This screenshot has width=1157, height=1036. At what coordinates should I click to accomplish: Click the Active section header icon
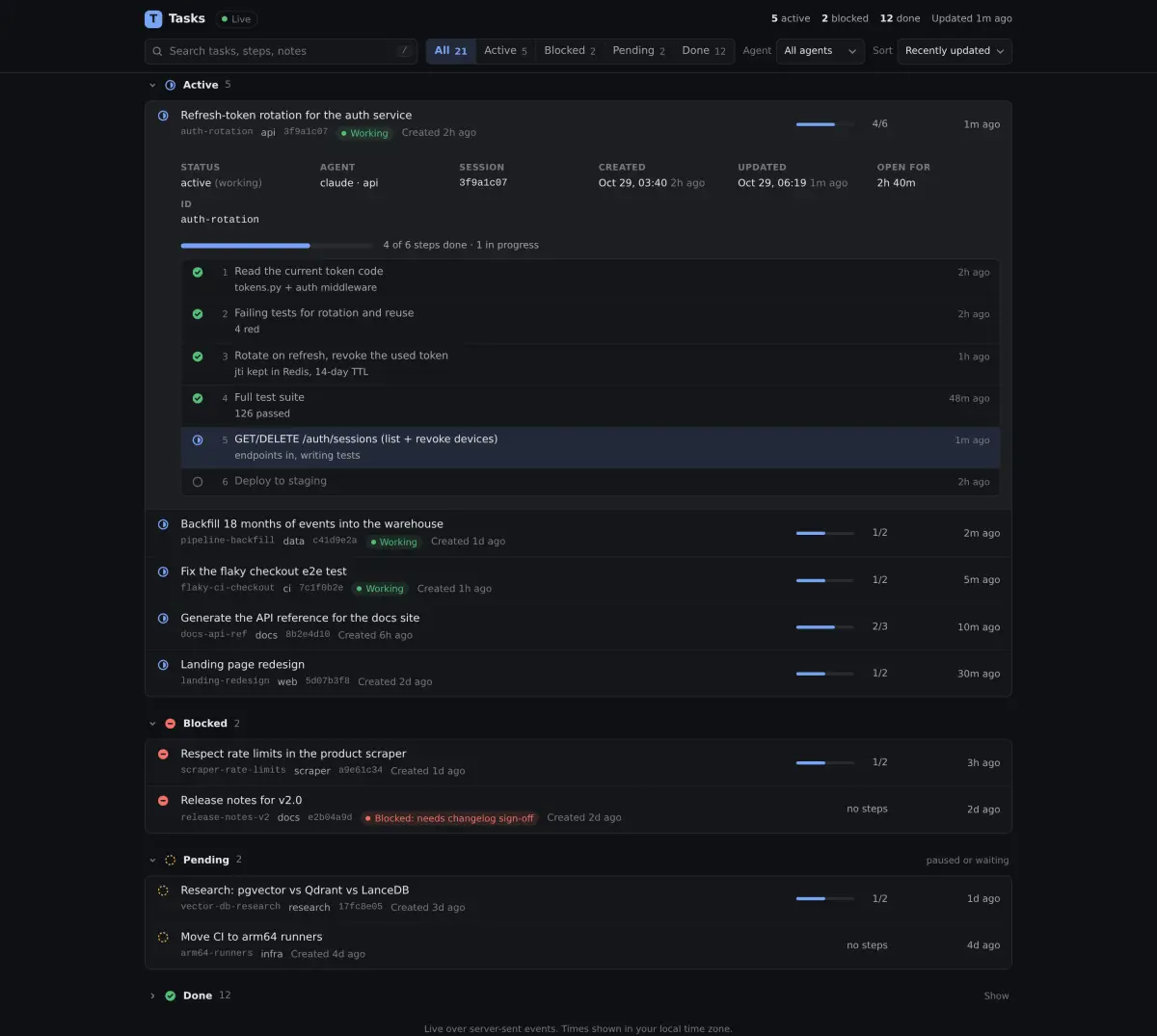[171, 85]
